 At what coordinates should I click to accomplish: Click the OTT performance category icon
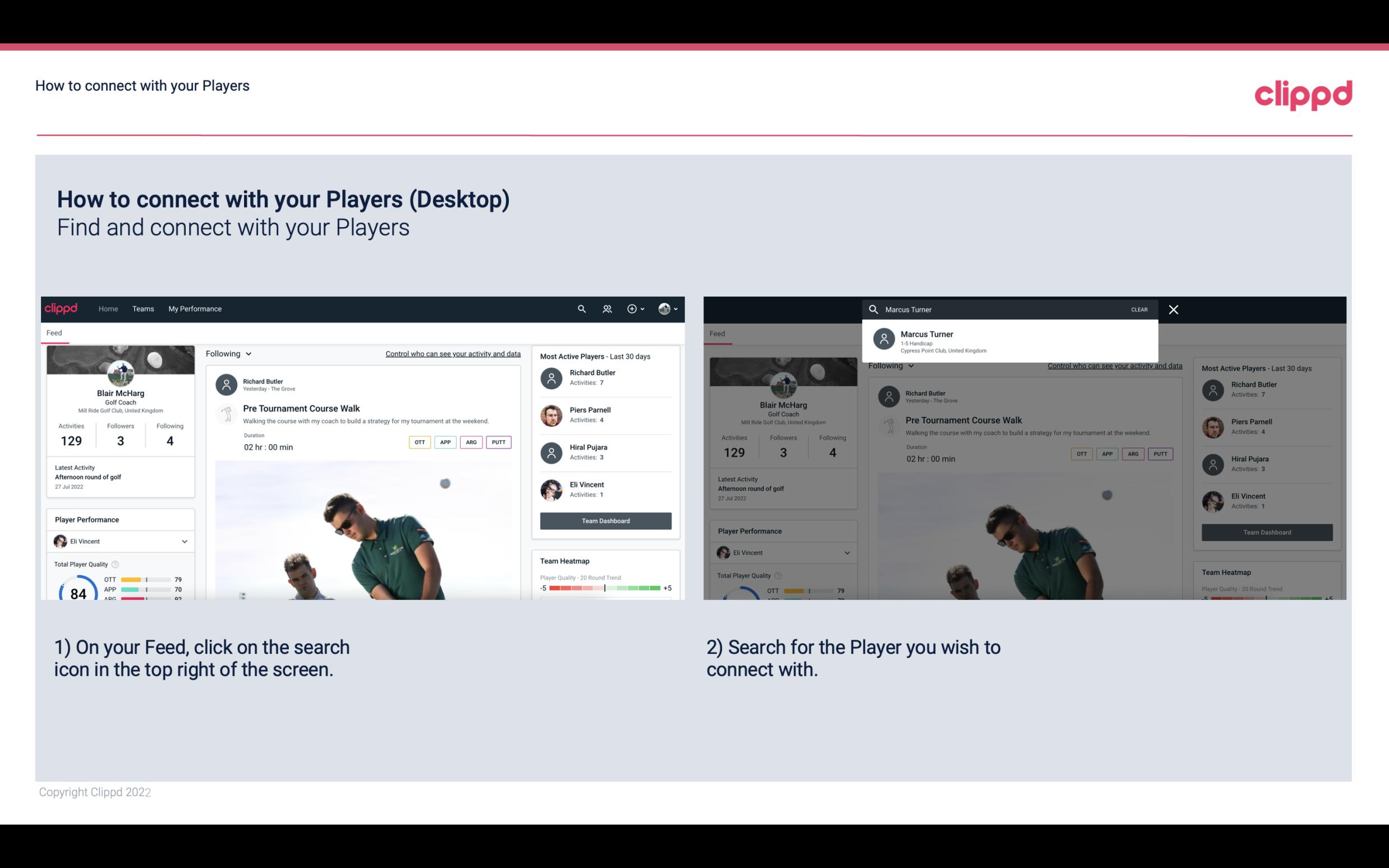420,442
